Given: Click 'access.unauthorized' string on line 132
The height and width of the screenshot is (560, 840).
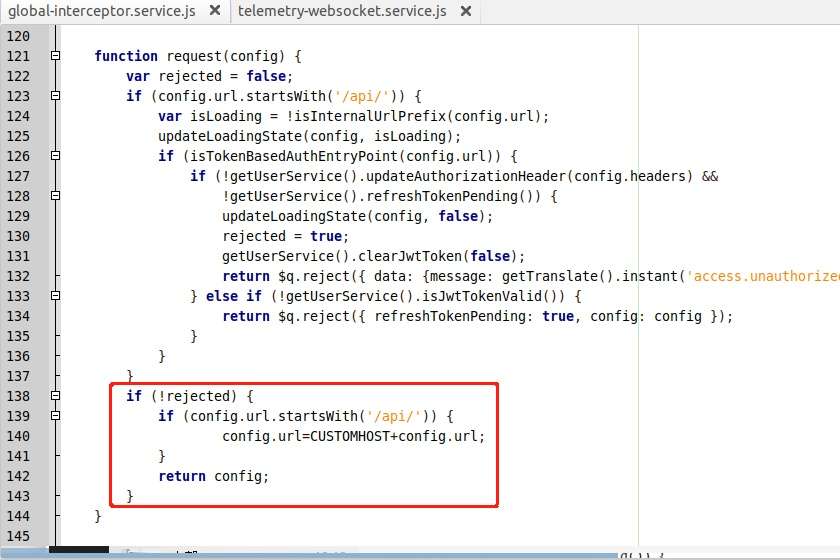Looking at the screenshot, I should pos(763,276).
